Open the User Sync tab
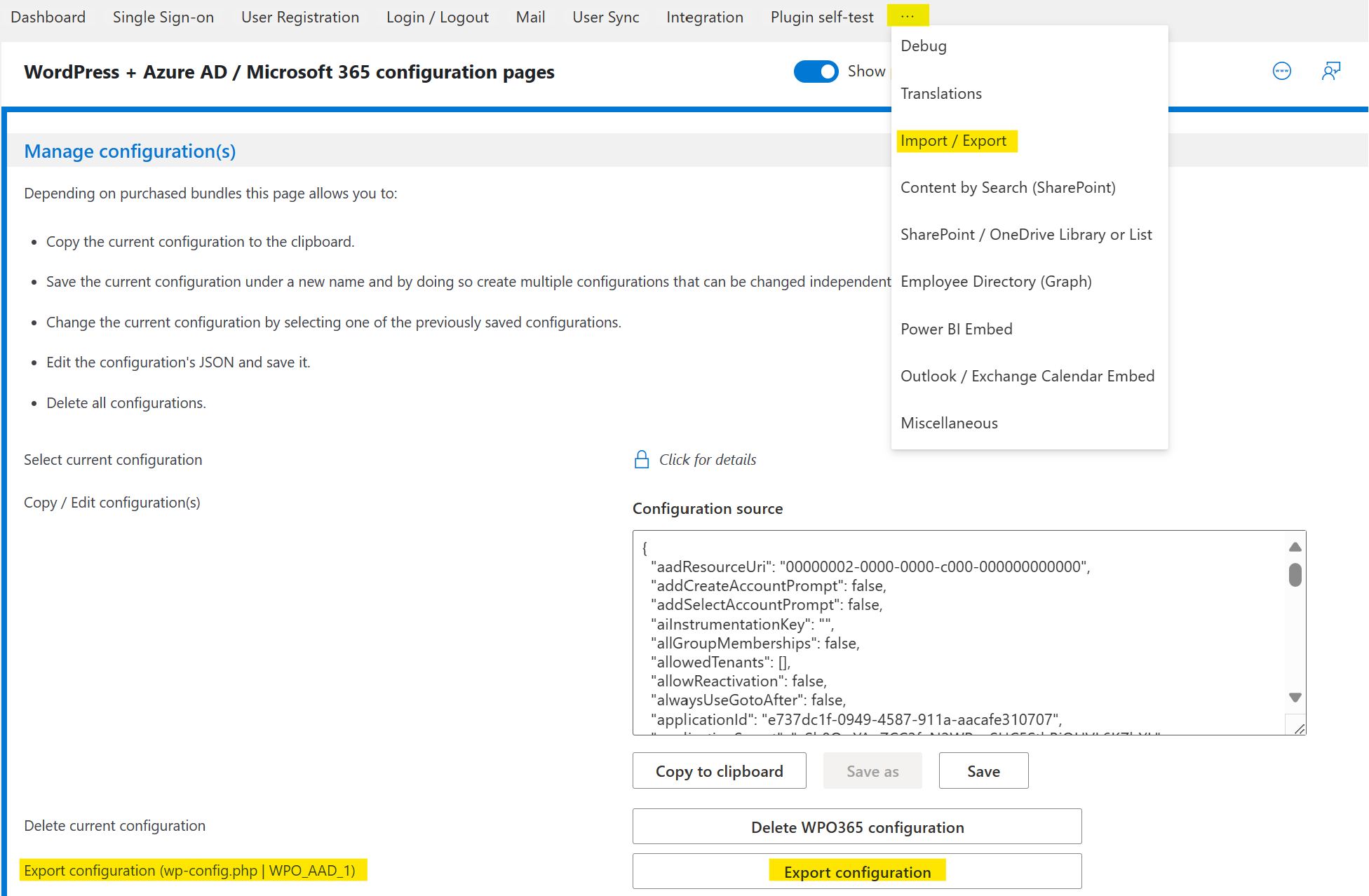This screenshot has height=896, width=1369. tap(606, 17)
